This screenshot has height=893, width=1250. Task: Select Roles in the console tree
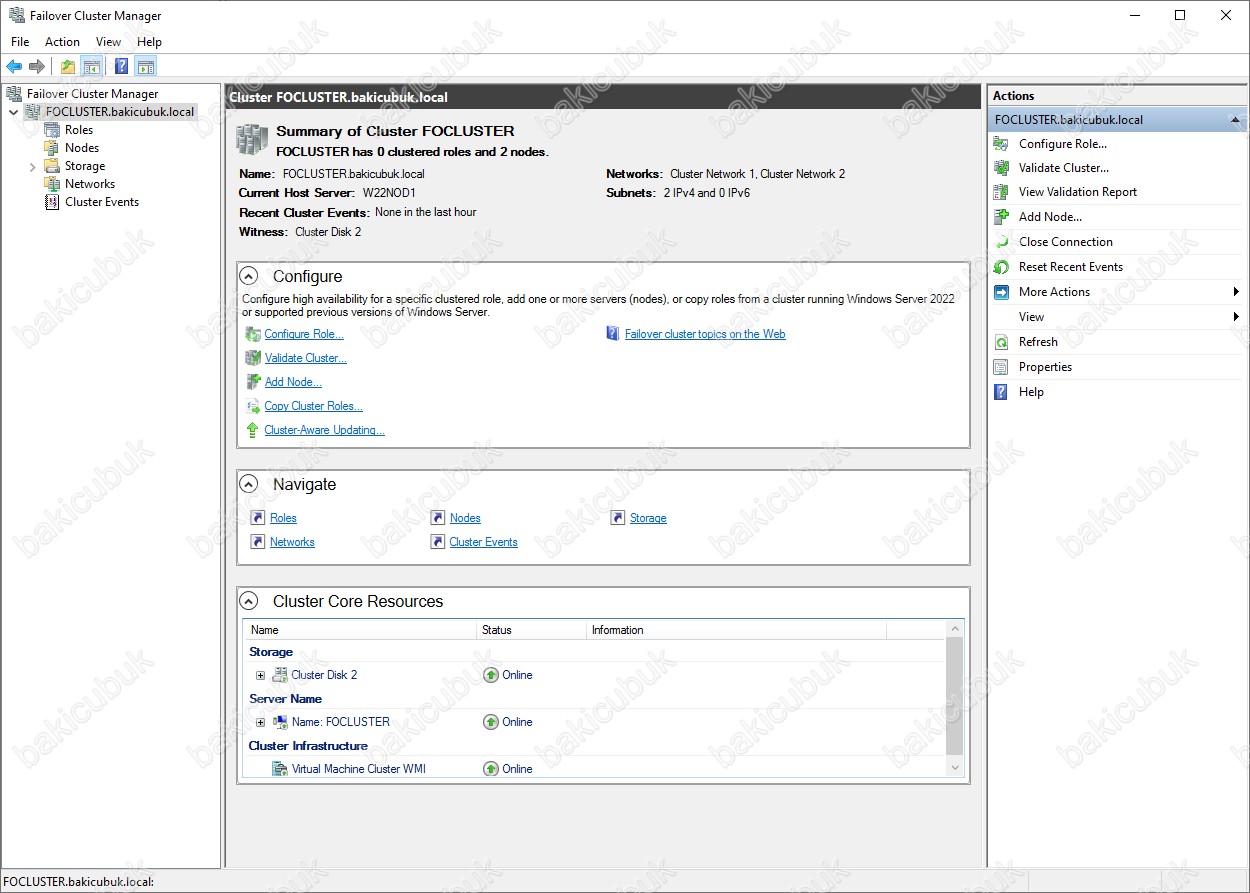pos(79,130)
